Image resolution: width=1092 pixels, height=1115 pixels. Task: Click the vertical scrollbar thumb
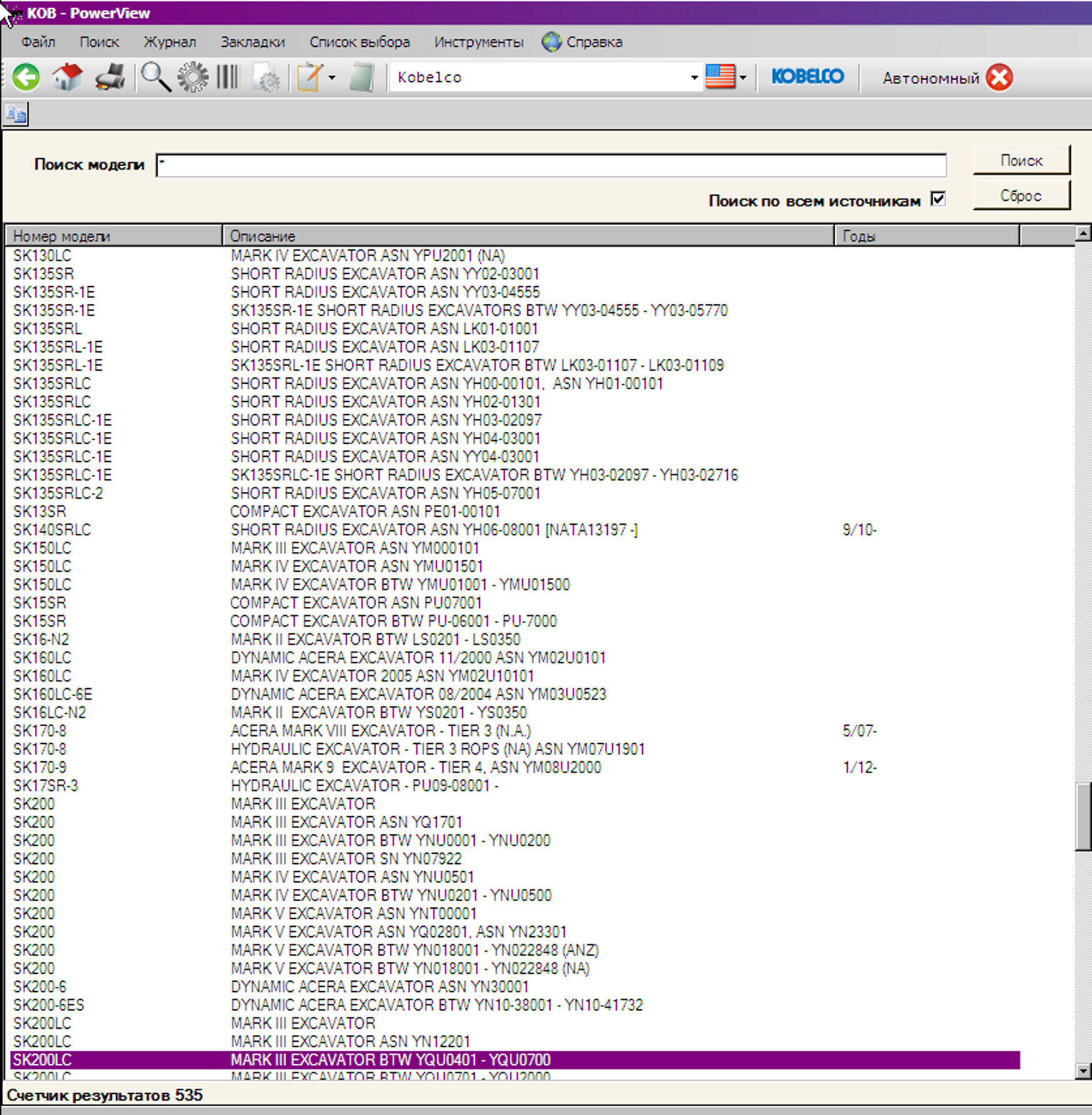(1083, 816)
